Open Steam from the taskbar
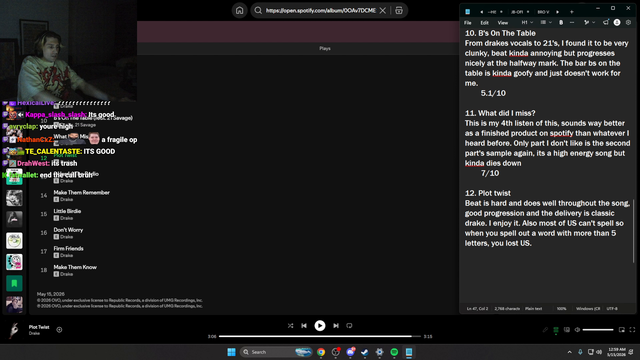Screen dimensions: 640x360 (x=364, y=352)
